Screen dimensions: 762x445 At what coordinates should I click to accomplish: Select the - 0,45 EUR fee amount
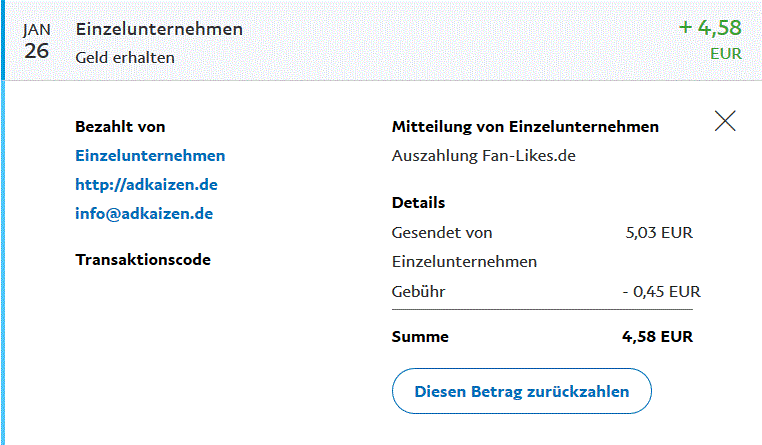coord(660,291)
